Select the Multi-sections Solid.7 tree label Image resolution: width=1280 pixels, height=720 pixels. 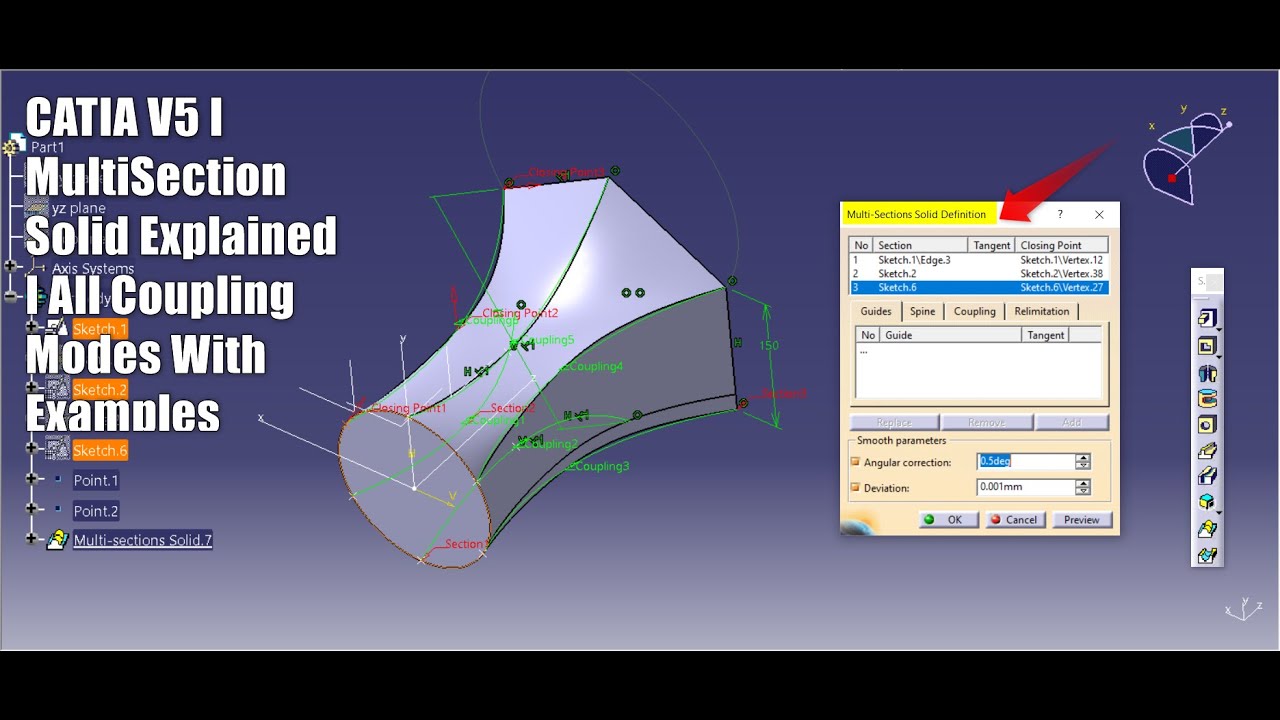[142, 540]
